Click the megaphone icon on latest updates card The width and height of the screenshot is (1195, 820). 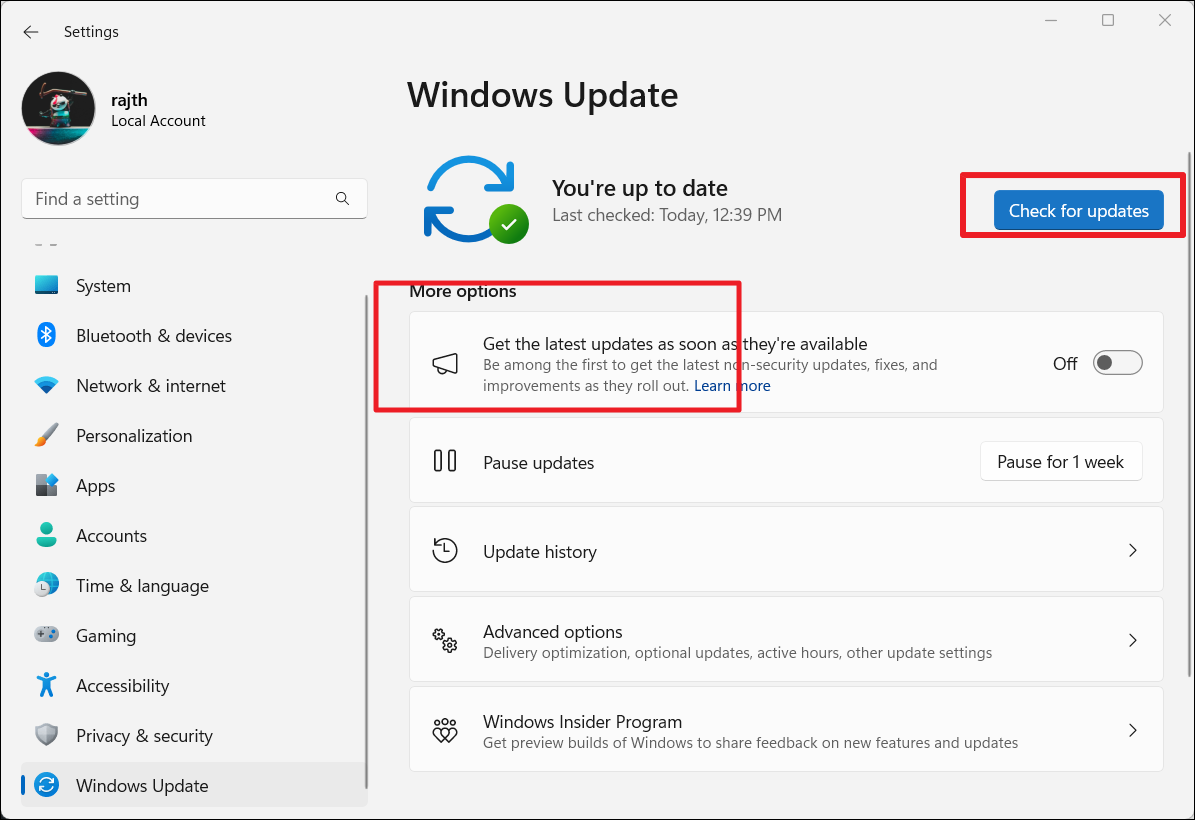pyautogui.click(x=445, y=364)
